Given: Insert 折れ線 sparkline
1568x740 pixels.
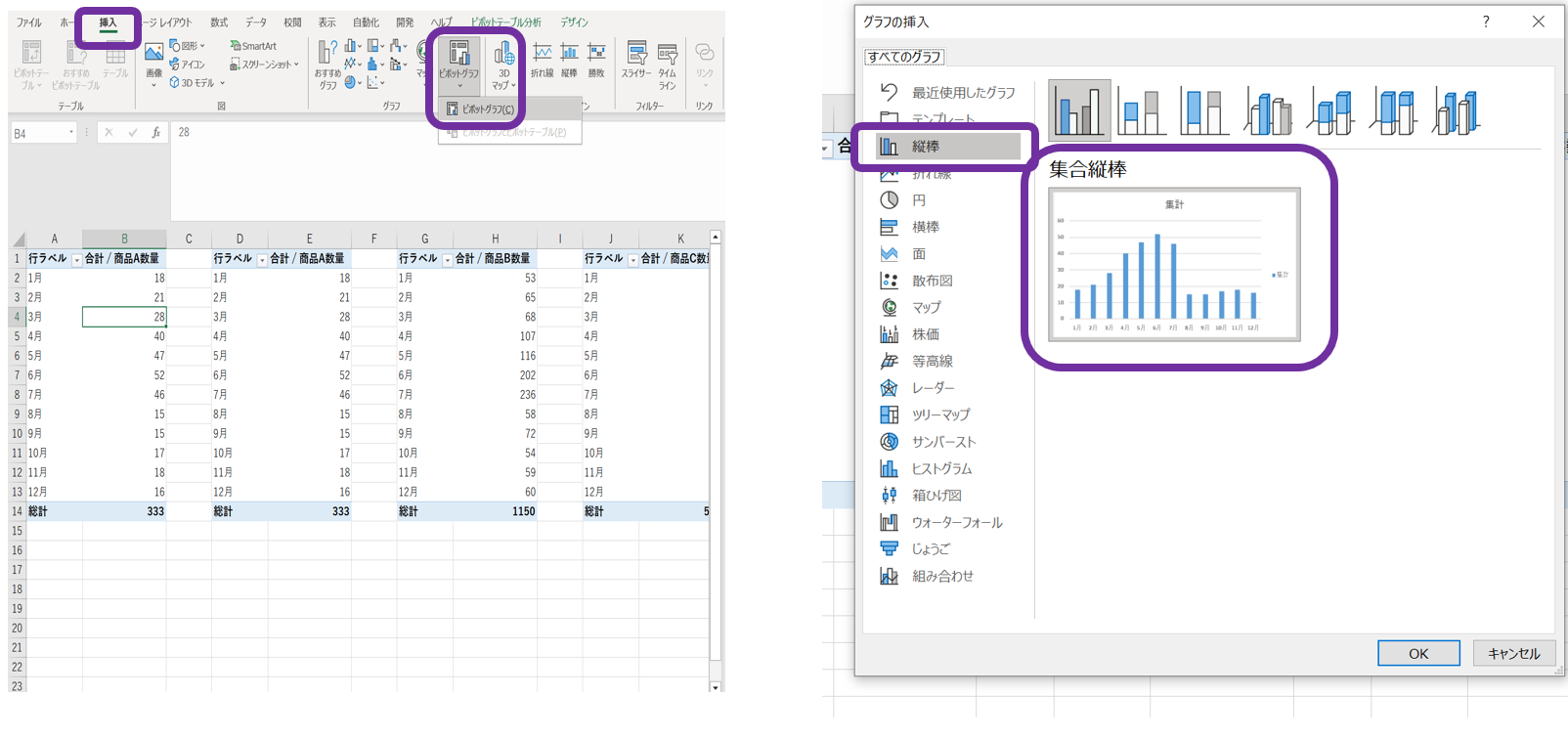Looking at the screenshot, I should pos(542,61).
